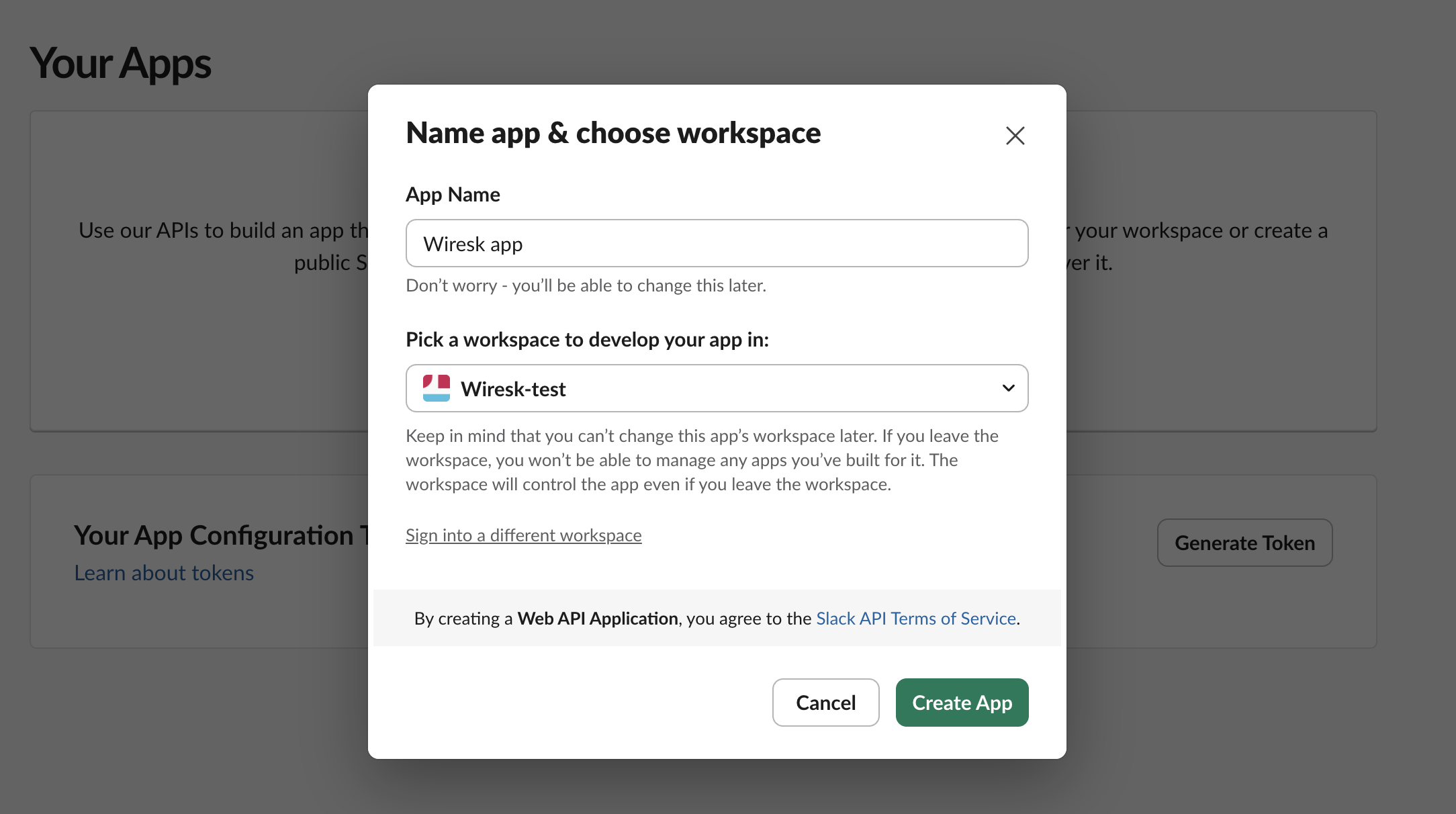The height and width of the screenshot is (814, 1456).
Task: Click 'Your App Configuration' heading behind dialog
Action: 221,535
